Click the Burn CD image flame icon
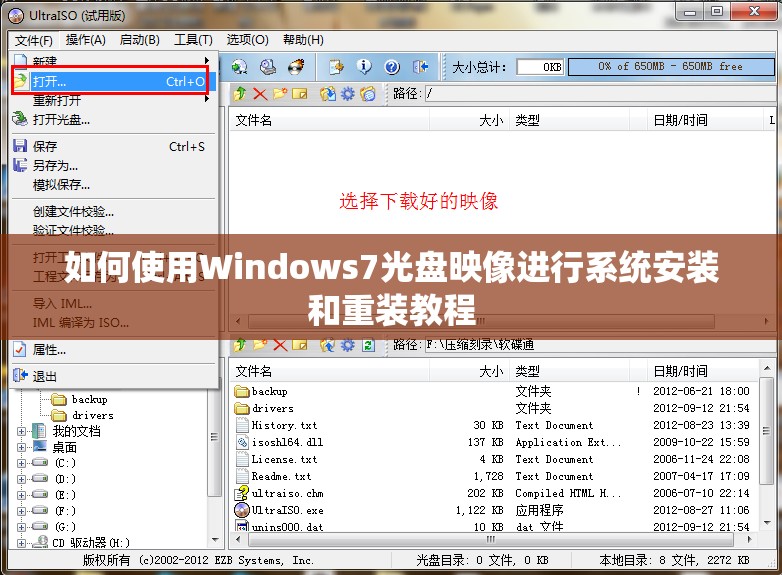782x575 pixels. [296, 66]
